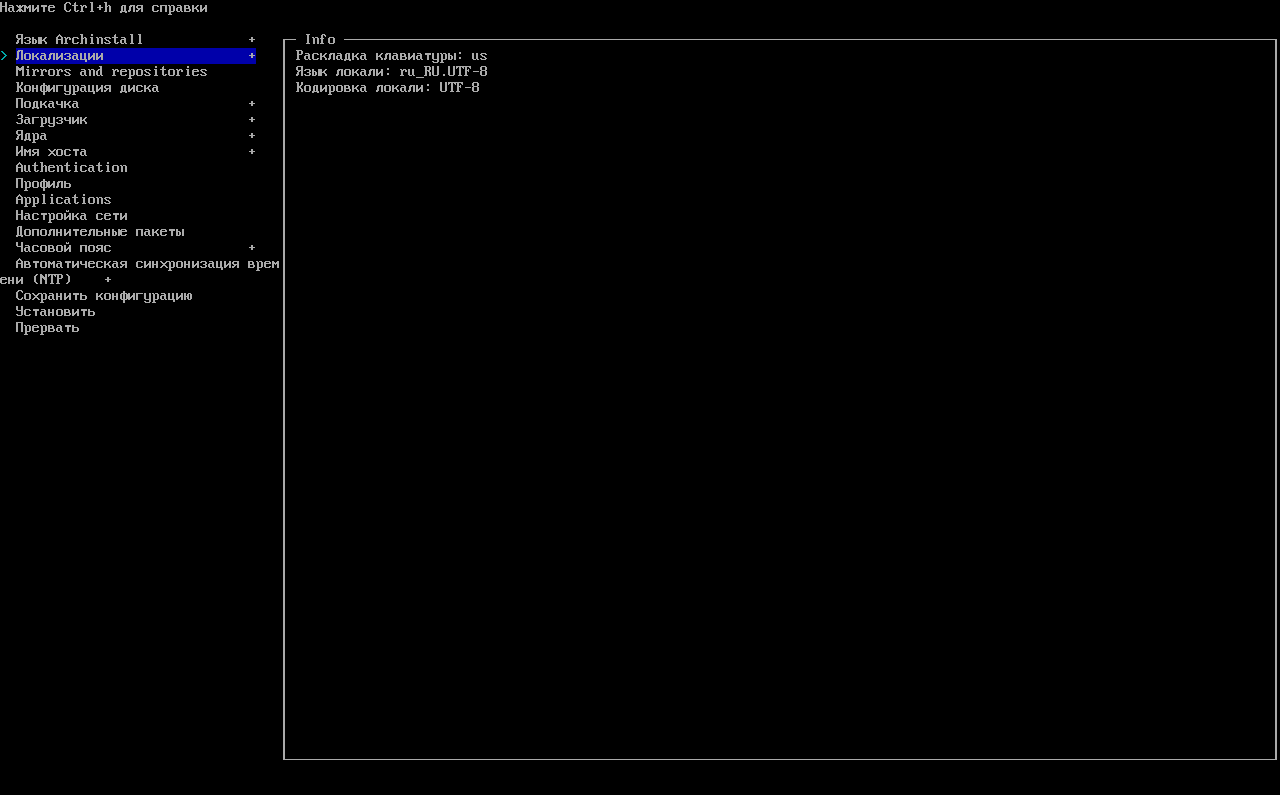Click the plus marker beside Язык Archinstall
This screenshot has width=1280, height=795.
pyautogui.click(x=252, y=40)
